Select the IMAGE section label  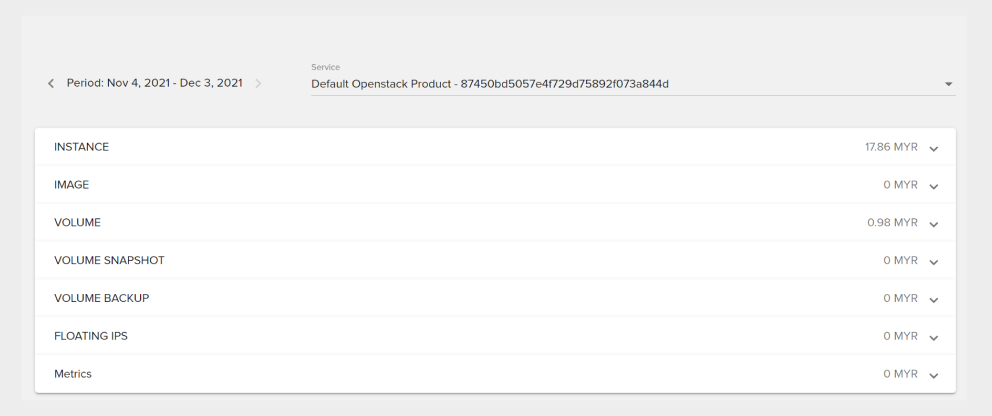point(72,185)
